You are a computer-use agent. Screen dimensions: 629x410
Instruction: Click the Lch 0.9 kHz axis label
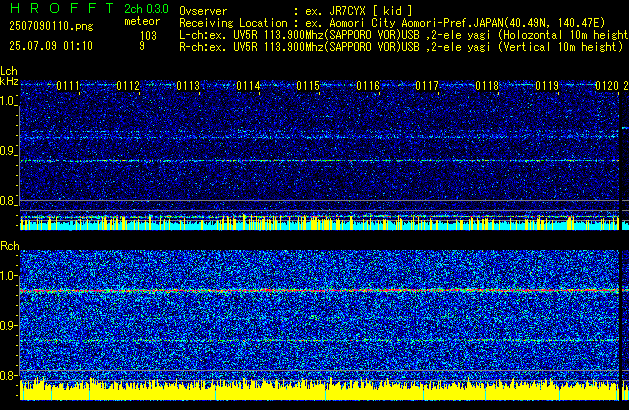8,151
